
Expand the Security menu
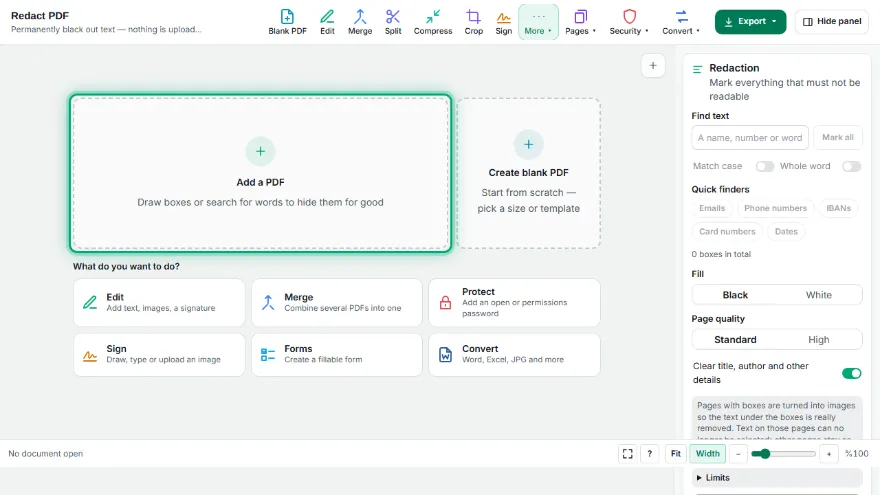[x=629, y=22]
